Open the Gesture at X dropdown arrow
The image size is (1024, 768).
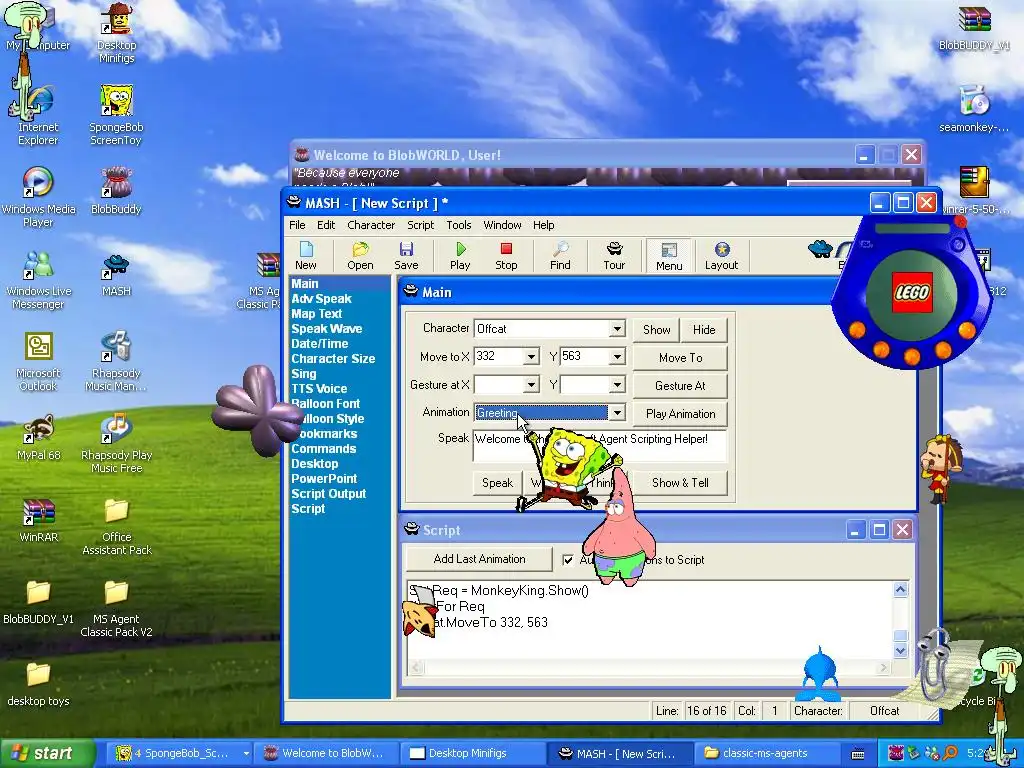(531, 385)
